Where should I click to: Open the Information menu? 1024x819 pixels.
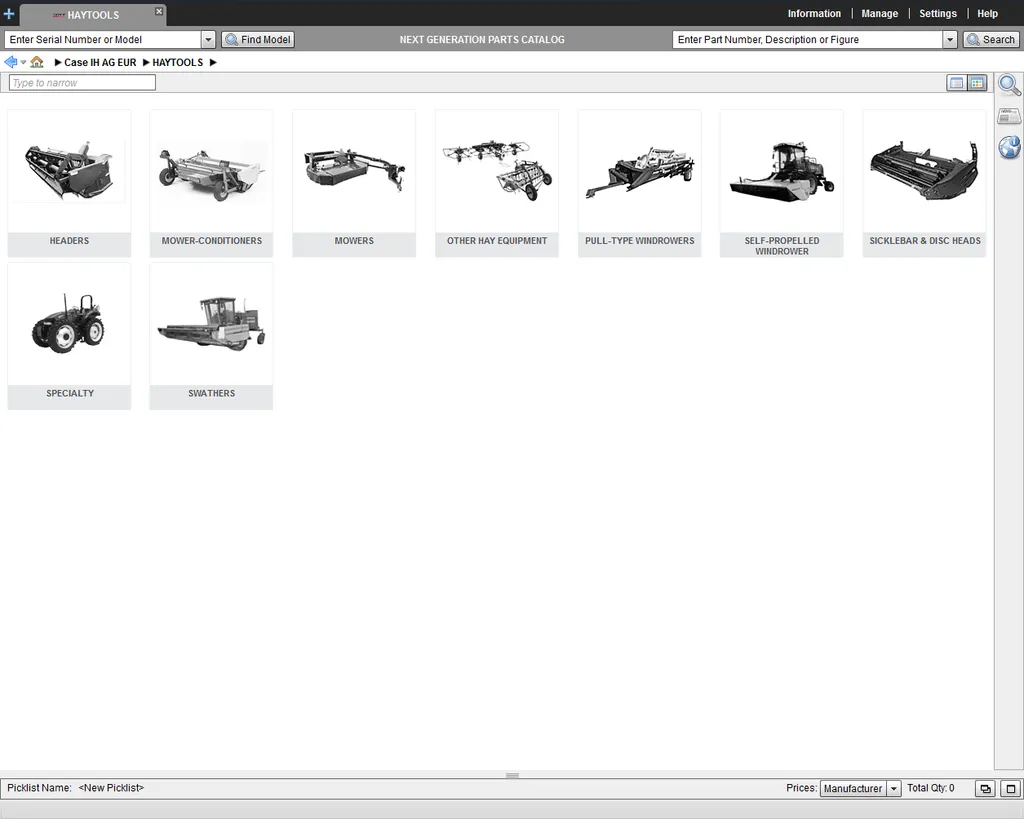[x=814, y=13]
